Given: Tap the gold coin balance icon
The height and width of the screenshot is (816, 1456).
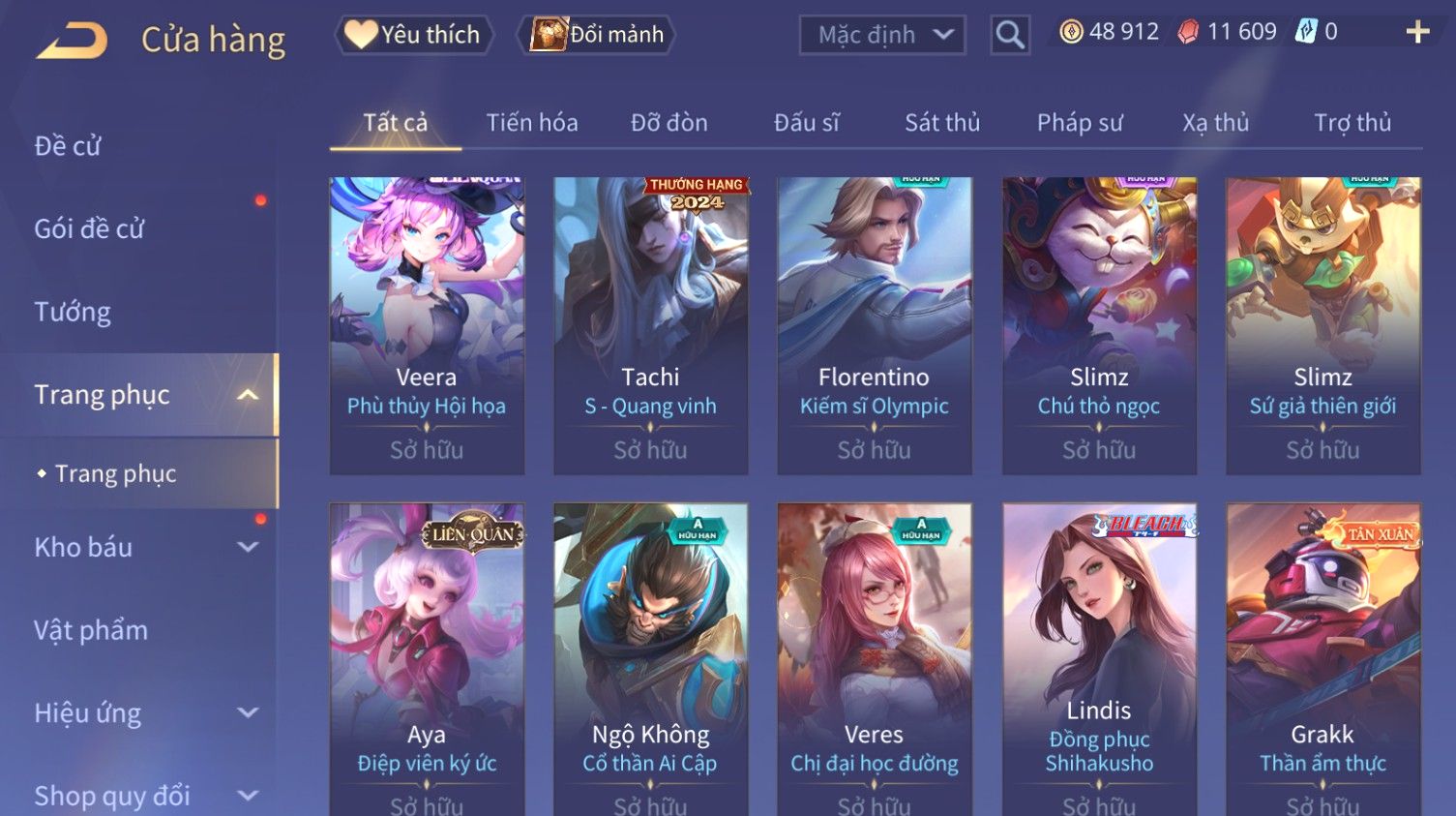Looking at the screenshot, I should click(1071, 32).
